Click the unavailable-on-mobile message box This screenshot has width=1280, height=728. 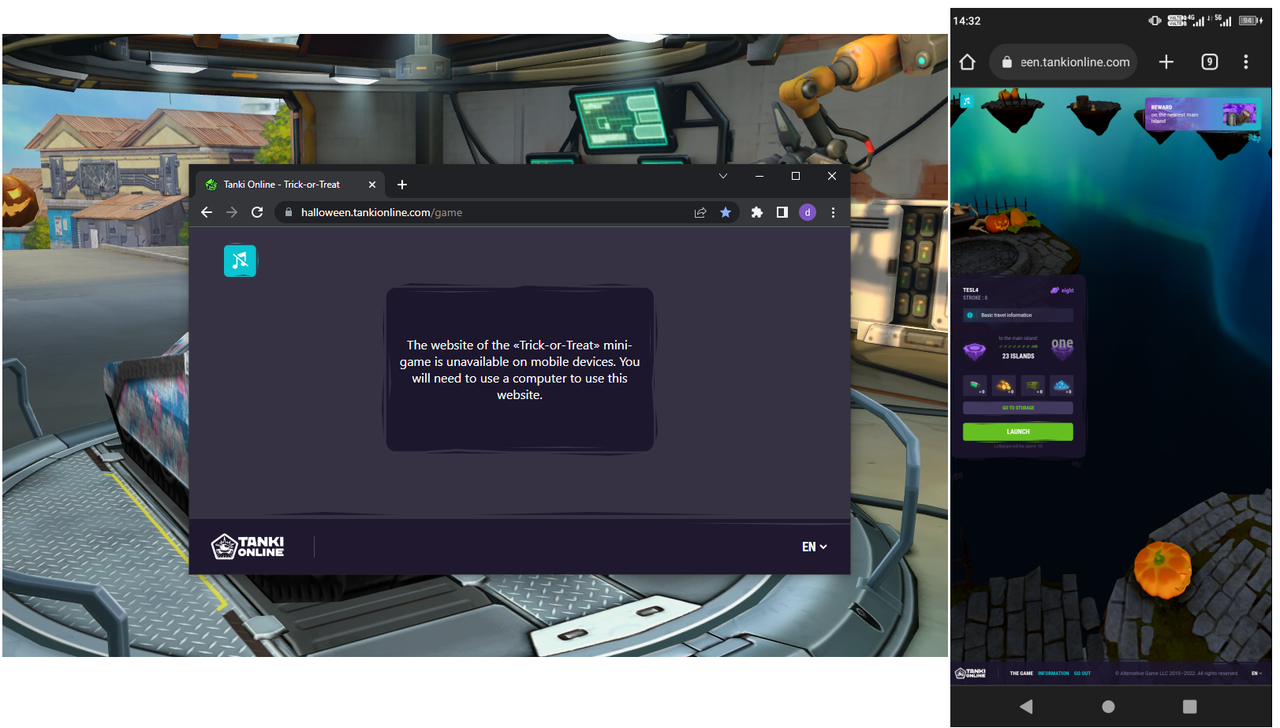520,369
